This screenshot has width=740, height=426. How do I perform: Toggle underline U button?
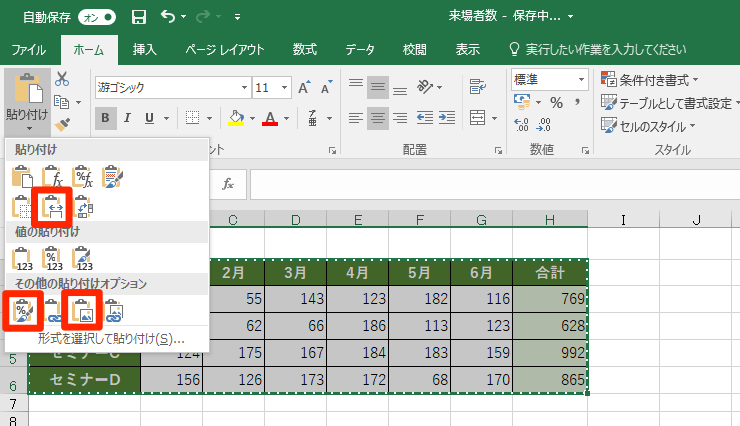tap(150, 118)
